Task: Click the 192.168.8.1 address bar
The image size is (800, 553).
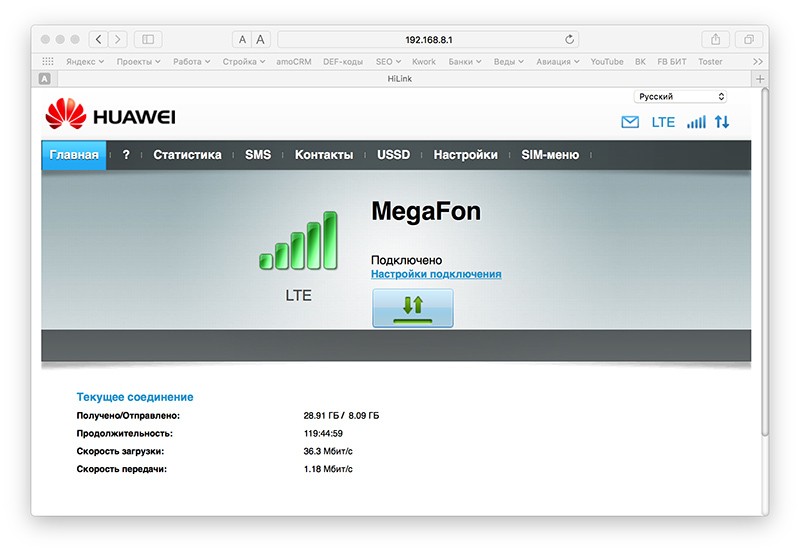Action: 428,39
